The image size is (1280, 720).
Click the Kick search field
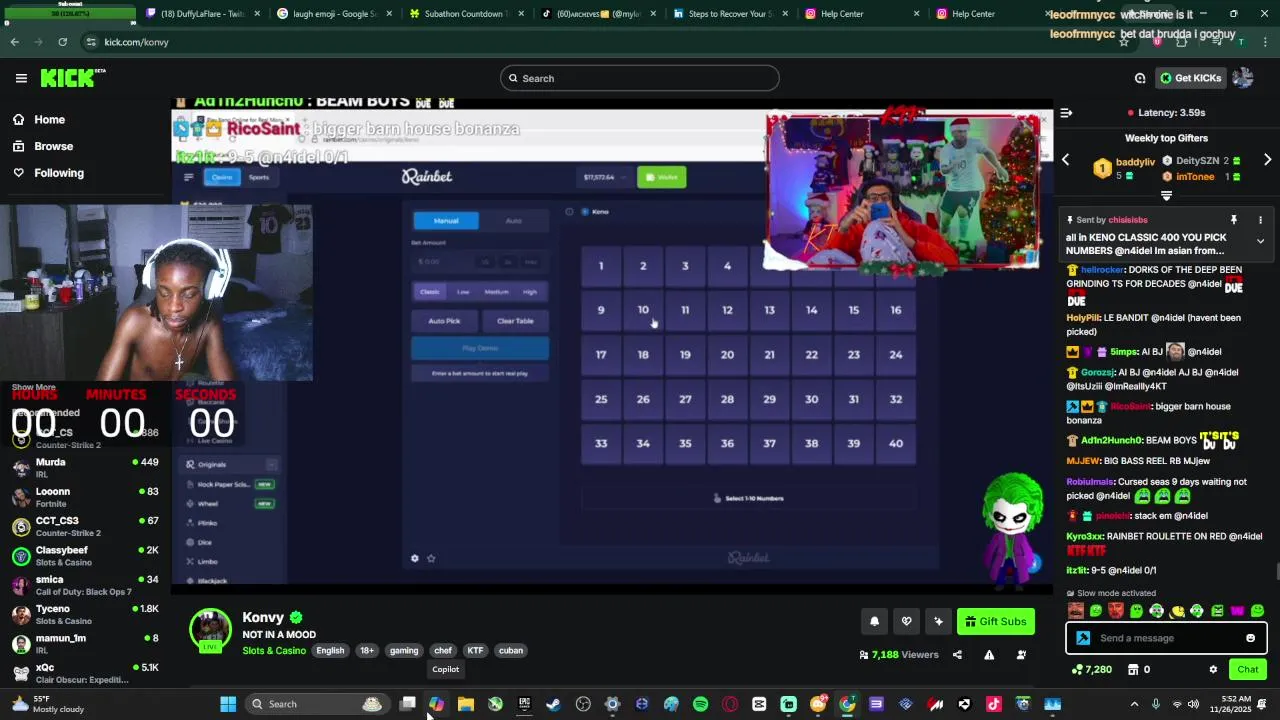click(x=640, y=78)
